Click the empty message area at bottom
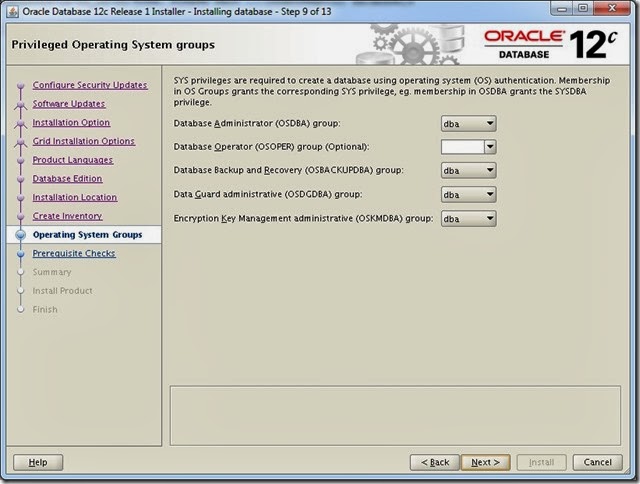Viewport: 640px width, 484px height. pyautogui.click(x=395, y=415)
